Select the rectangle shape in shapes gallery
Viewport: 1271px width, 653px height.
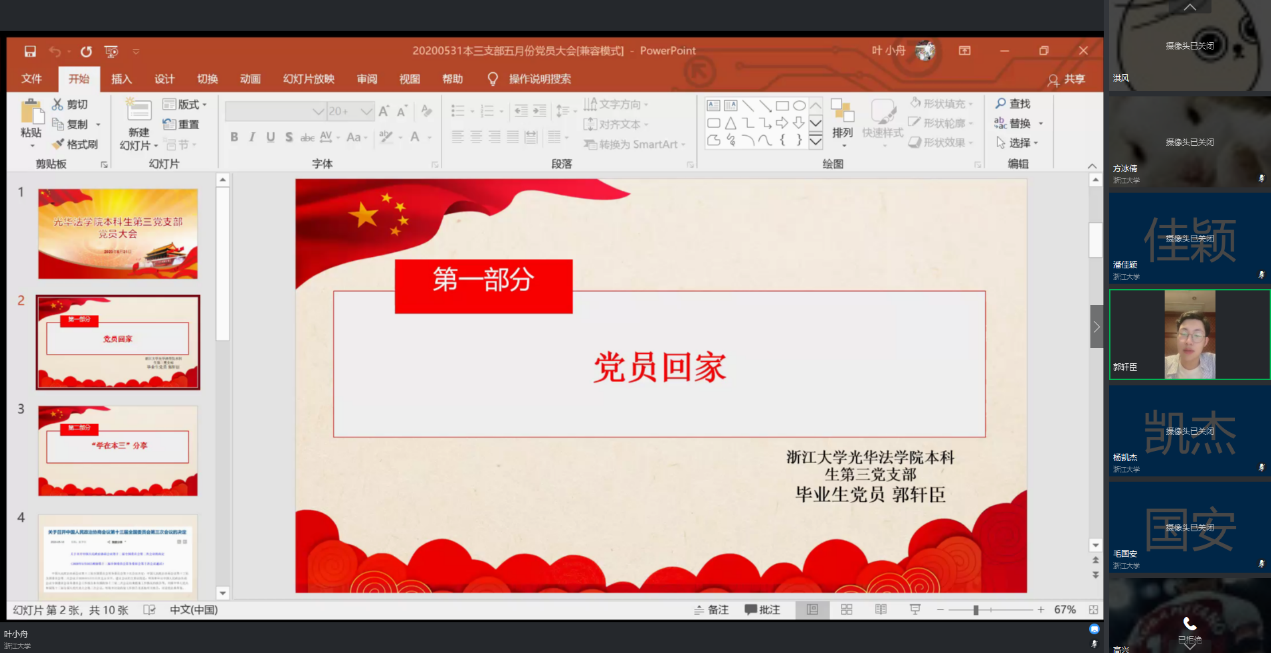pyautogui.click(x=782, y=105)
